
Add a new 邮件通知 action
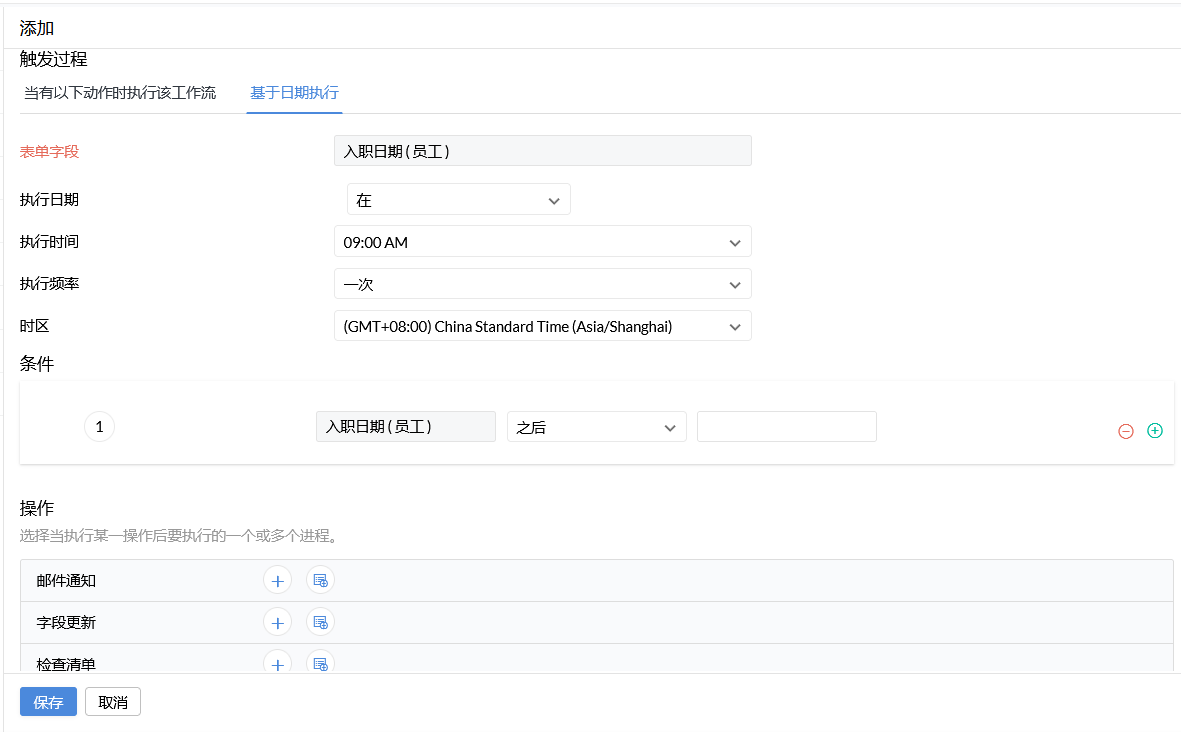click(x=277, y=580)
